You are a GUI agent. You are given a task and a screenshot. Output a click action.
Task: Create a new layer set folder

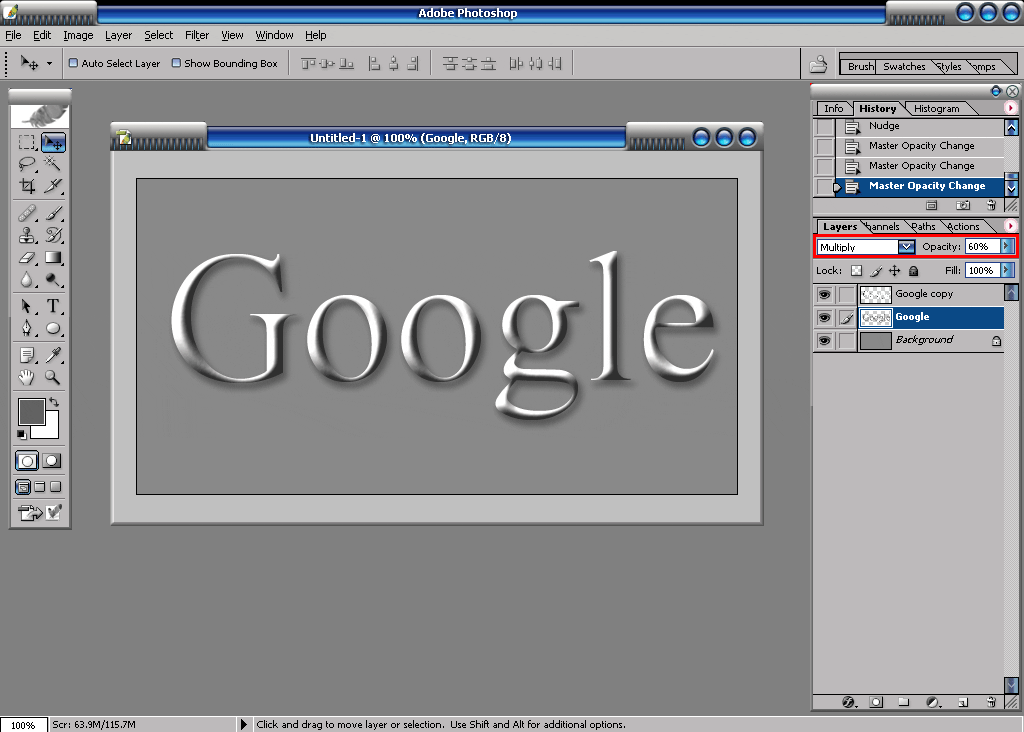pyautogui.click(x=904, y=703)
